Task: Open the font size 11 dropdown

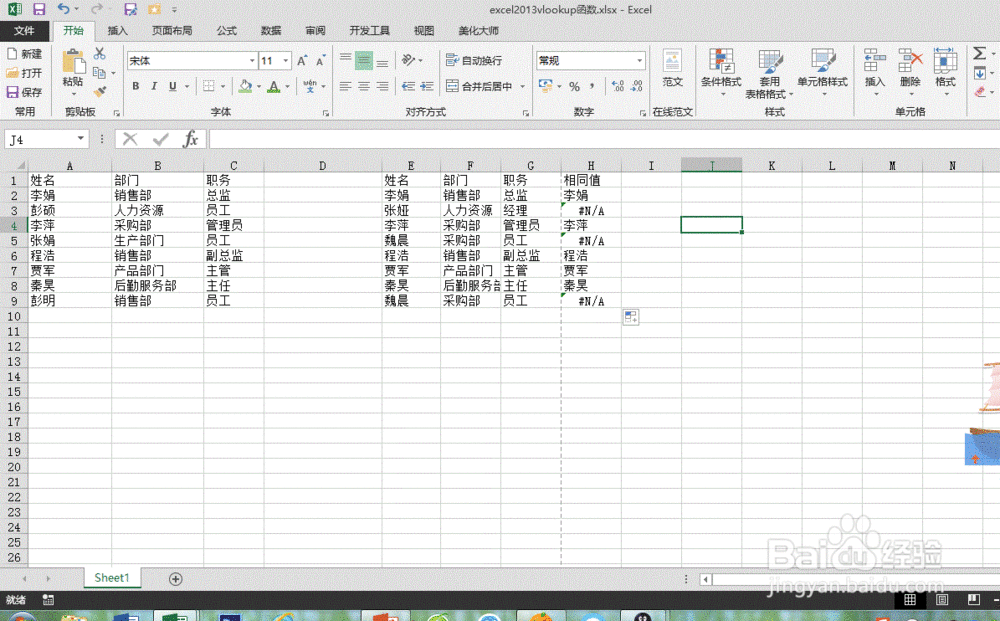Action: [283, 61]
